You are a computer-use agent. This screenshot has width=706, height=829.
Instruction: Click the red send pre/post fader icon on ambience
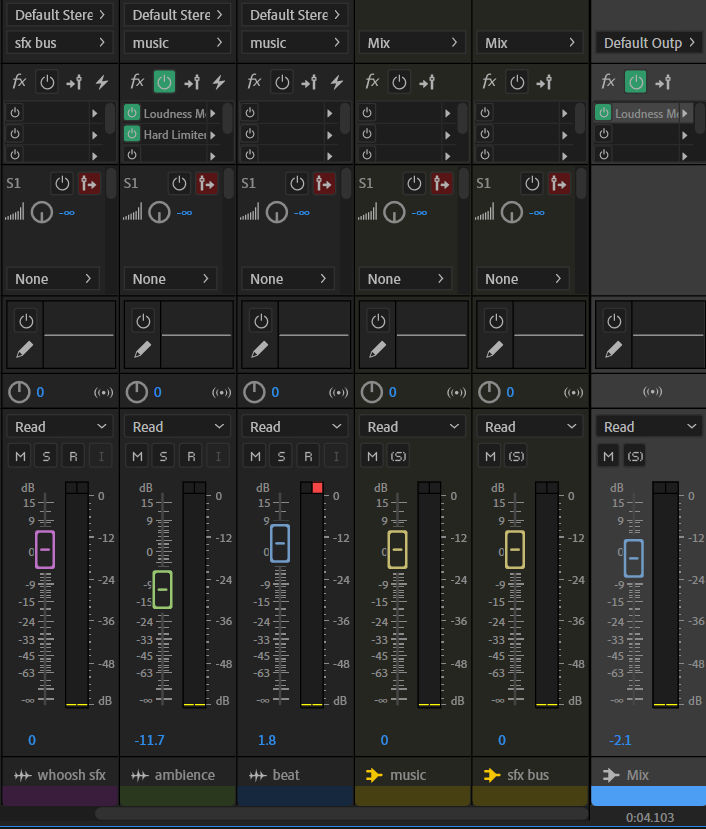(x=207, y=183)
